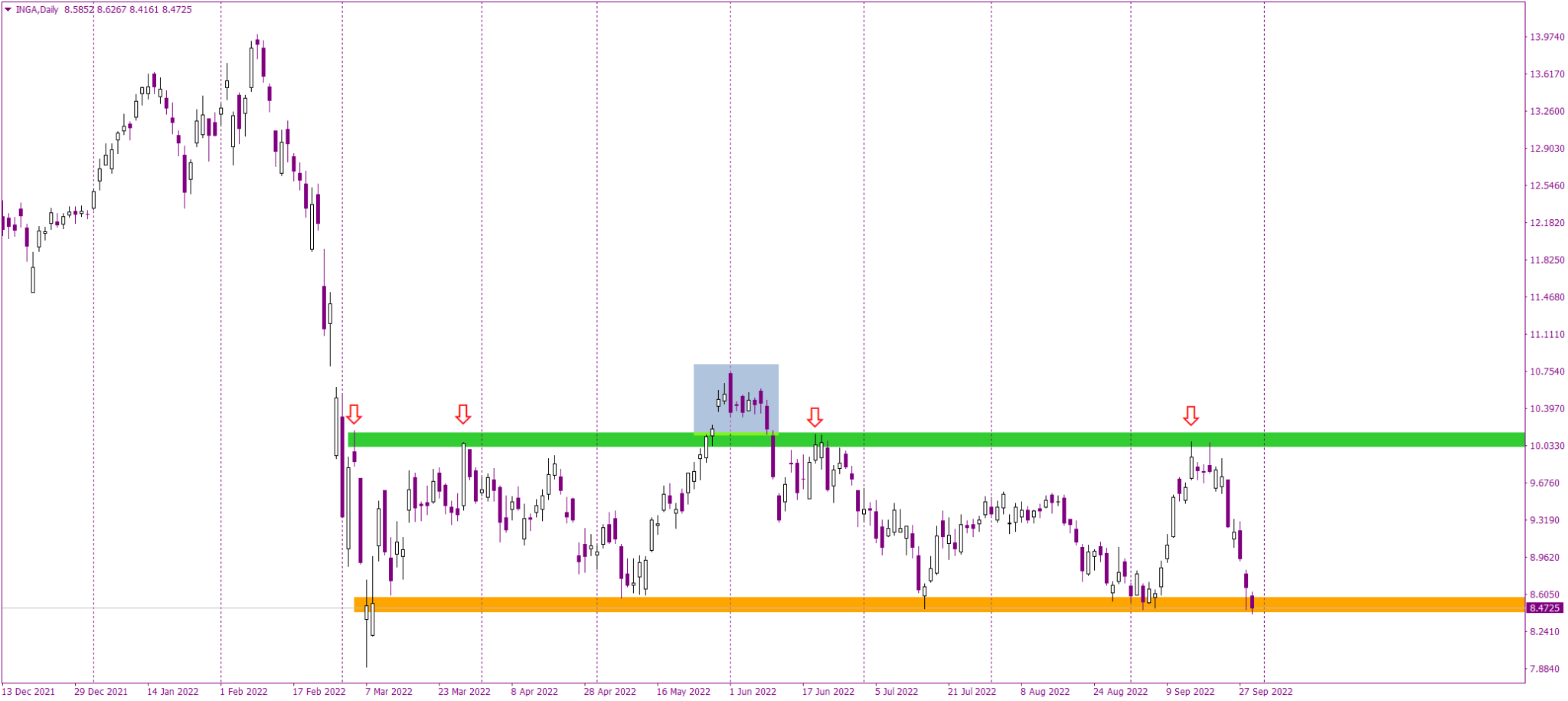The height and width of the screenshot is (701, 1568).
Task: Click the 13.6170 price axis label
Action: 1547,74
